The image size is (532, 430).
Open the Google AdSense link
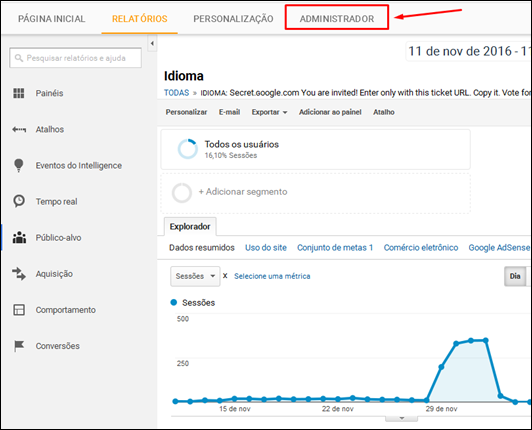coord(499,248)
